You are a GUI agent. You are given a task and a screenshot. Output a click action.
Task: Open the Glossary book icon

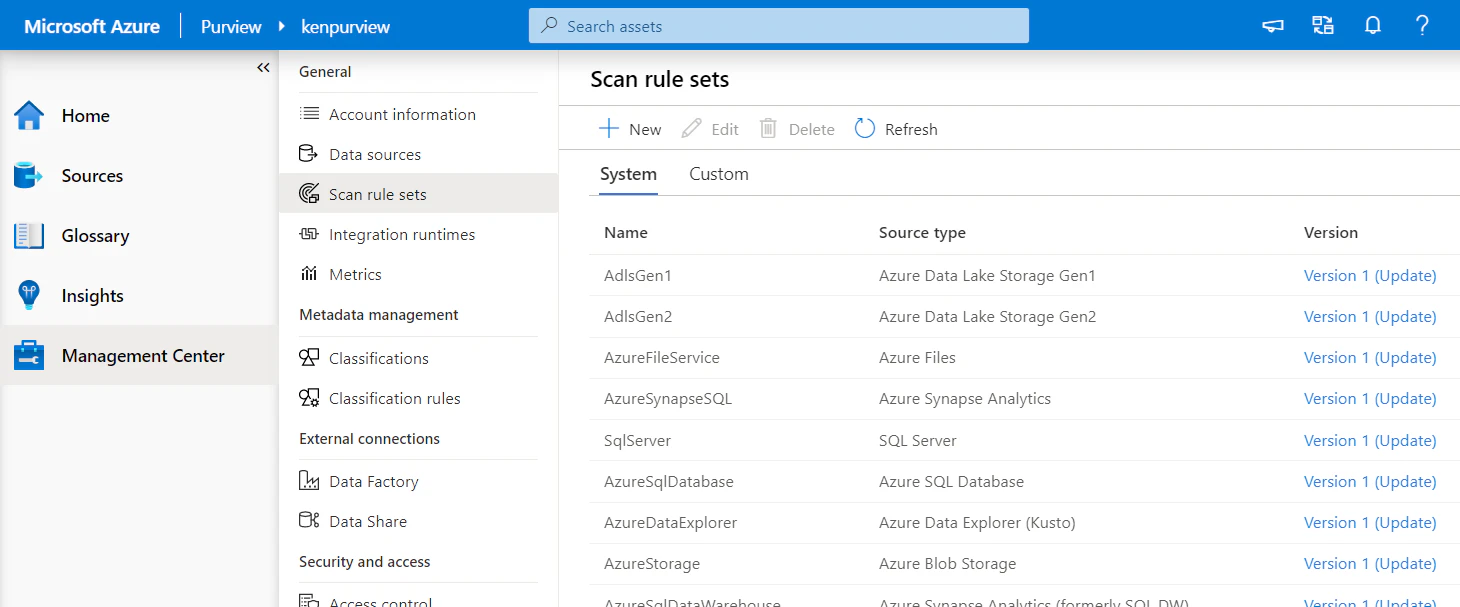click(29, 235)
